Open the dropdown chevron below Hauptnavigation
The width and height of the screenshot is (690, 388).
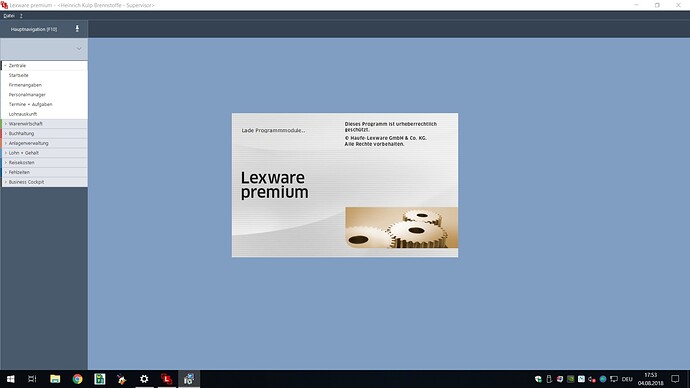[x=79, y=49]
